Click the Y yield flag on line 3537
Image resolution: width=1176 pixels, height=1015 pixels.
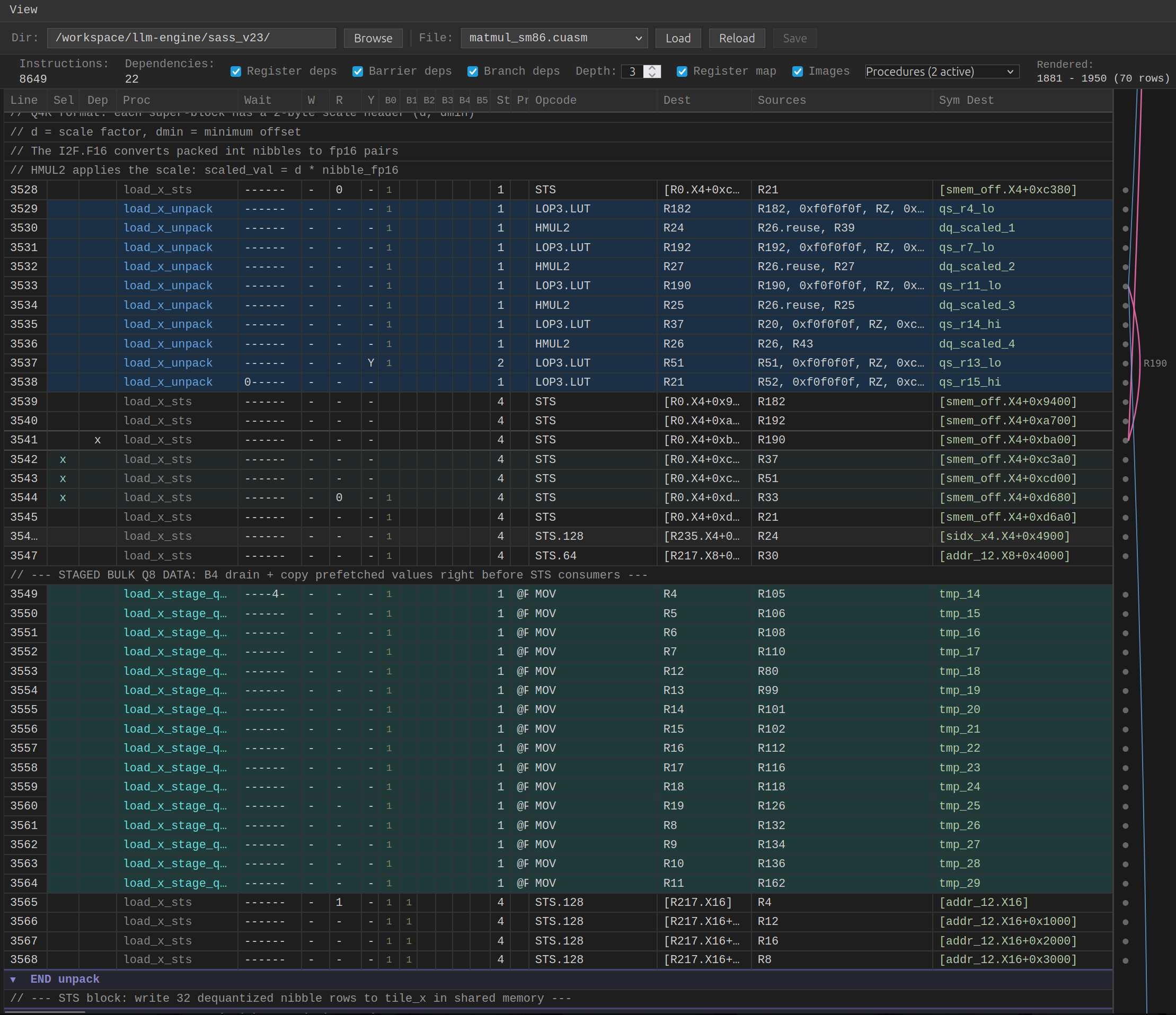click(370, 363)
